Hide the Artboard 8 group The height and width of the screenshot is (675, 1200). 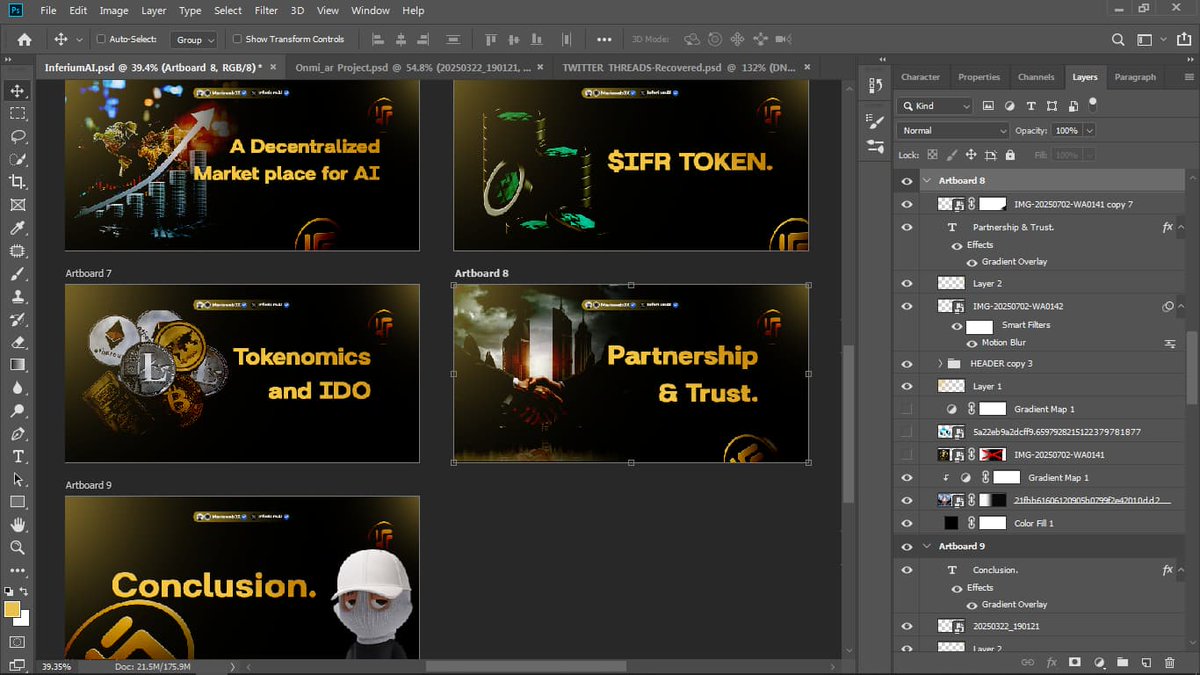click(907, 181)
